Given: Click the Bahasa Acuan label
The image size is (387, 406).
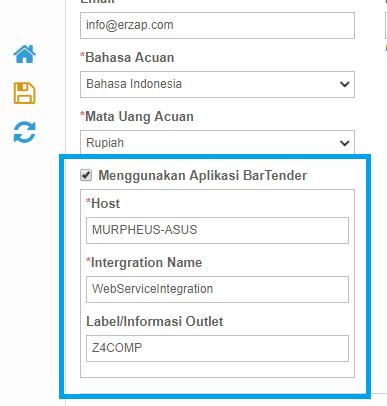Looking at the screenshot, I should (x=127, y=57).
